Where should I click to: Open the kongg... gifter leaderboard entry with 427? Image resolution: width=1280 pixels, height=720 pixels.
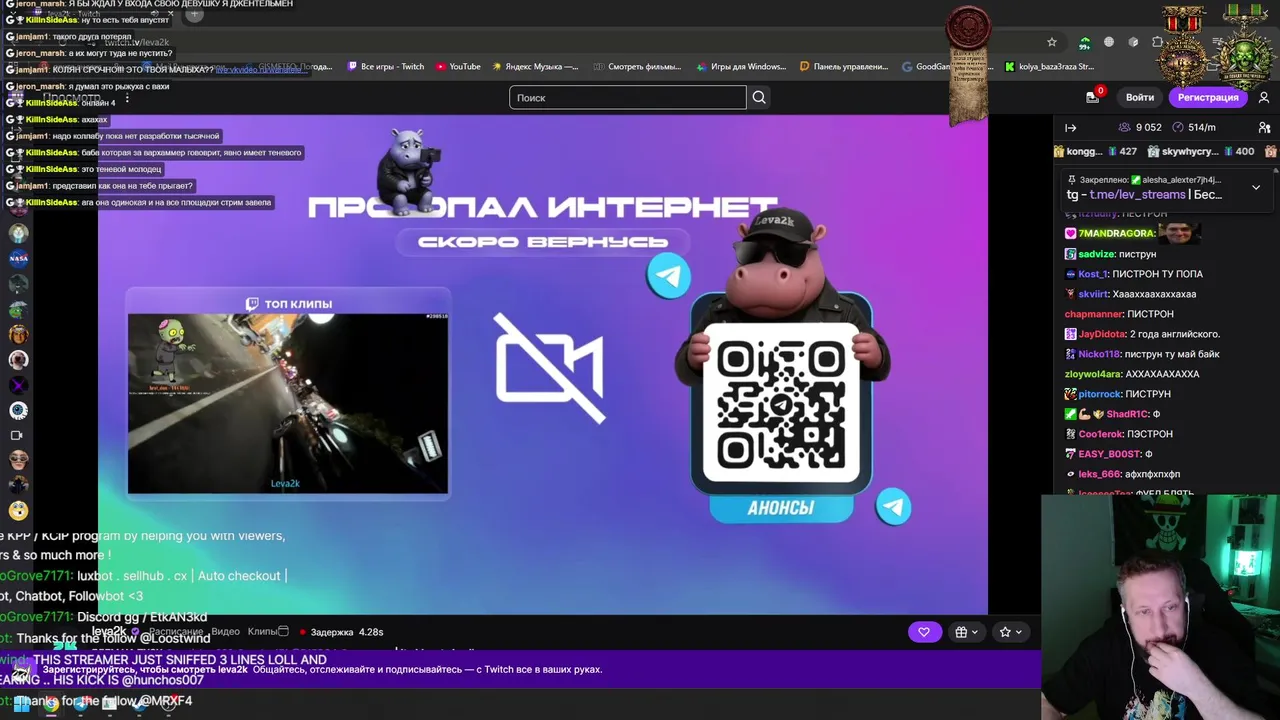(1096, 152)
